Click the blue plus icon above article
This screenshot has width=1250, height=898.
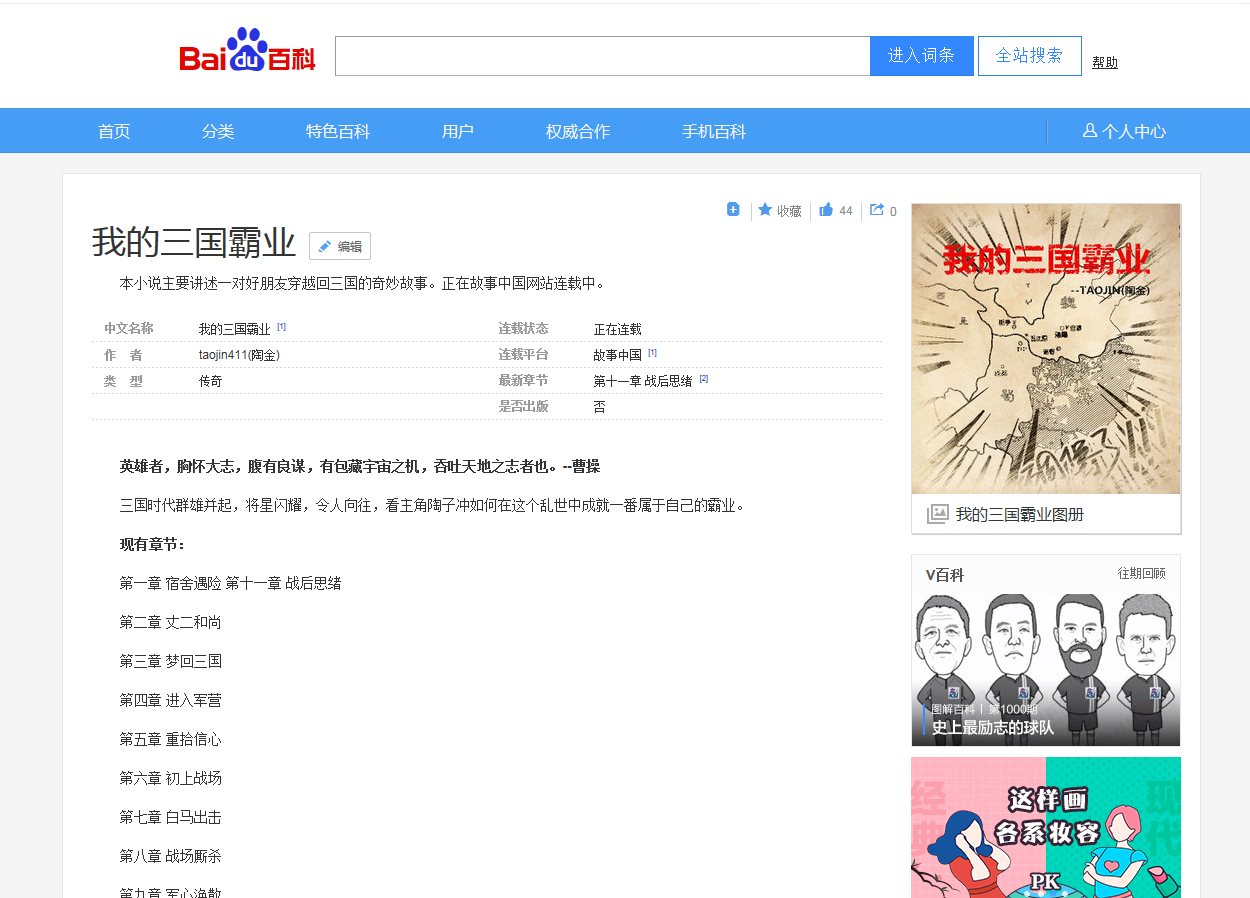(733, 210)
